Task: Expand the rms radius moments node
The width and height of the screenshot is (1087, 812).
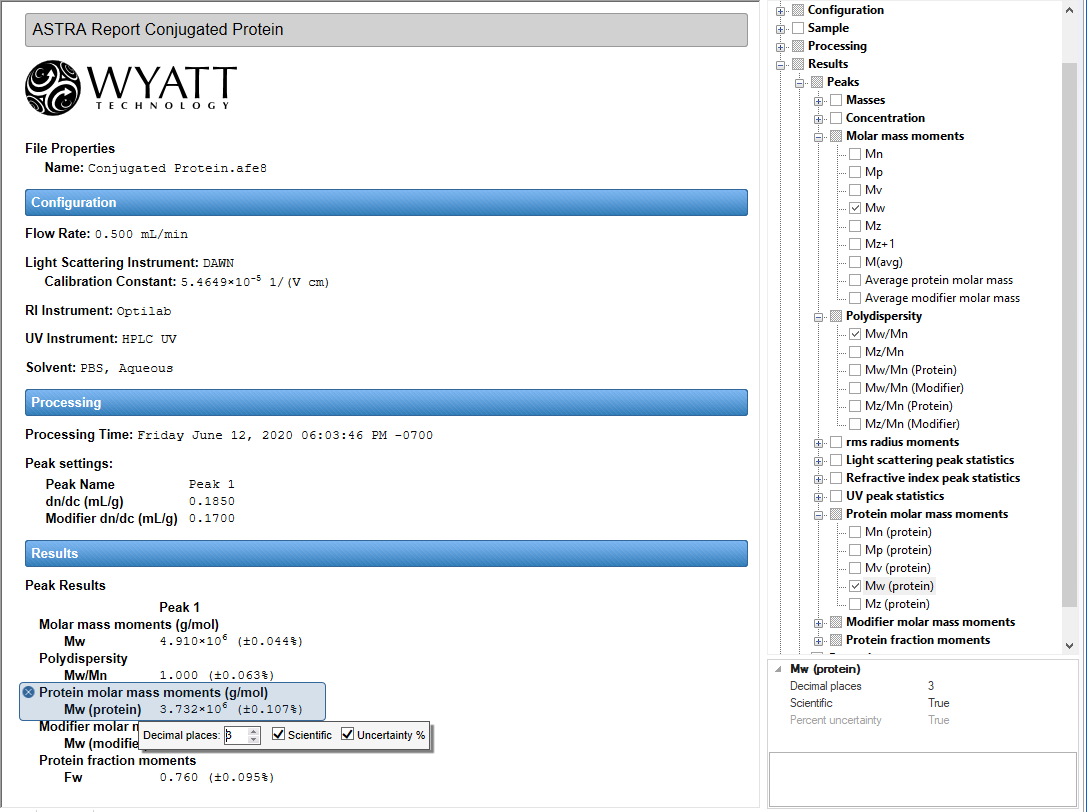Action: [x=819, y=442]
